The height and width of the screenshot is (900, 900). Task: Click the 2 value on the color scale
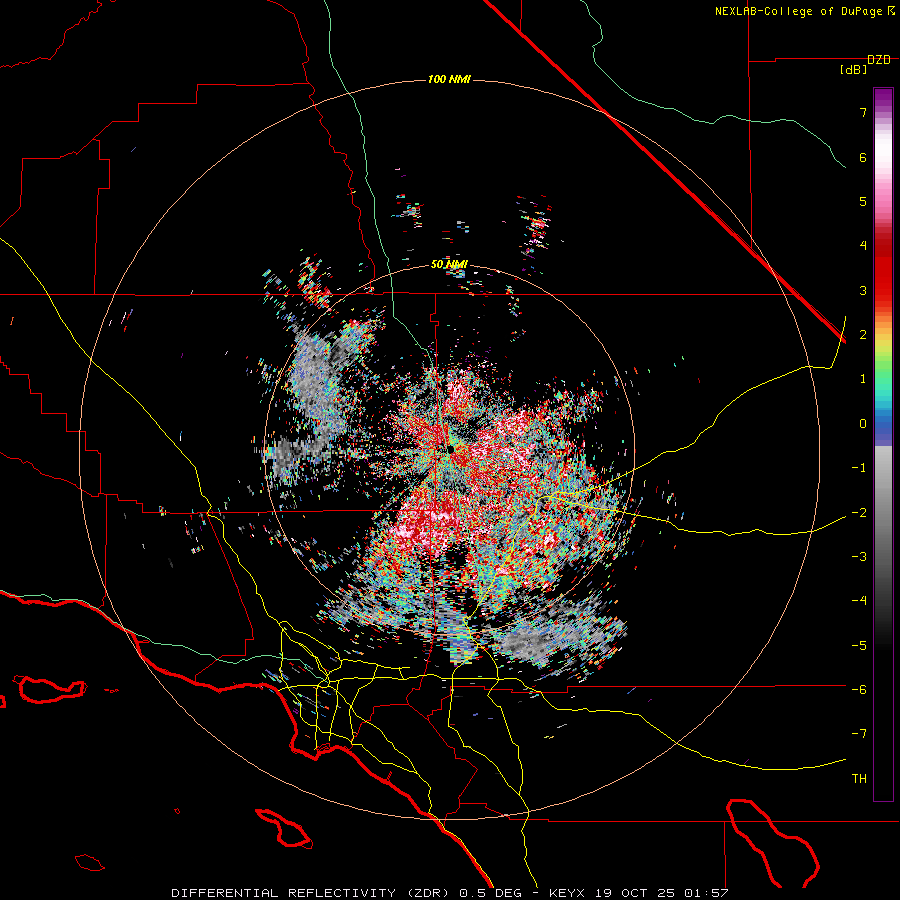pyautogui.click(x=863, y=335)
